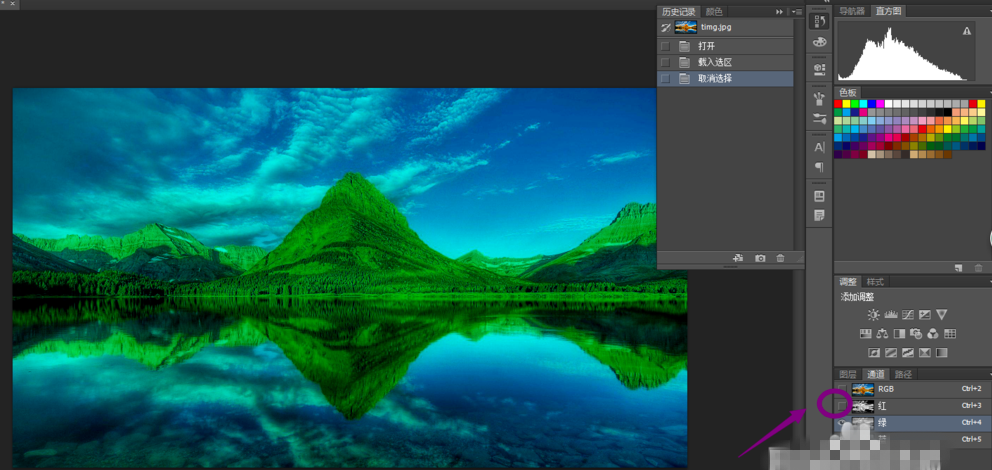Create new document from current history state
The height and width of the screenshot is (470, 992).
tap(738, 258)
